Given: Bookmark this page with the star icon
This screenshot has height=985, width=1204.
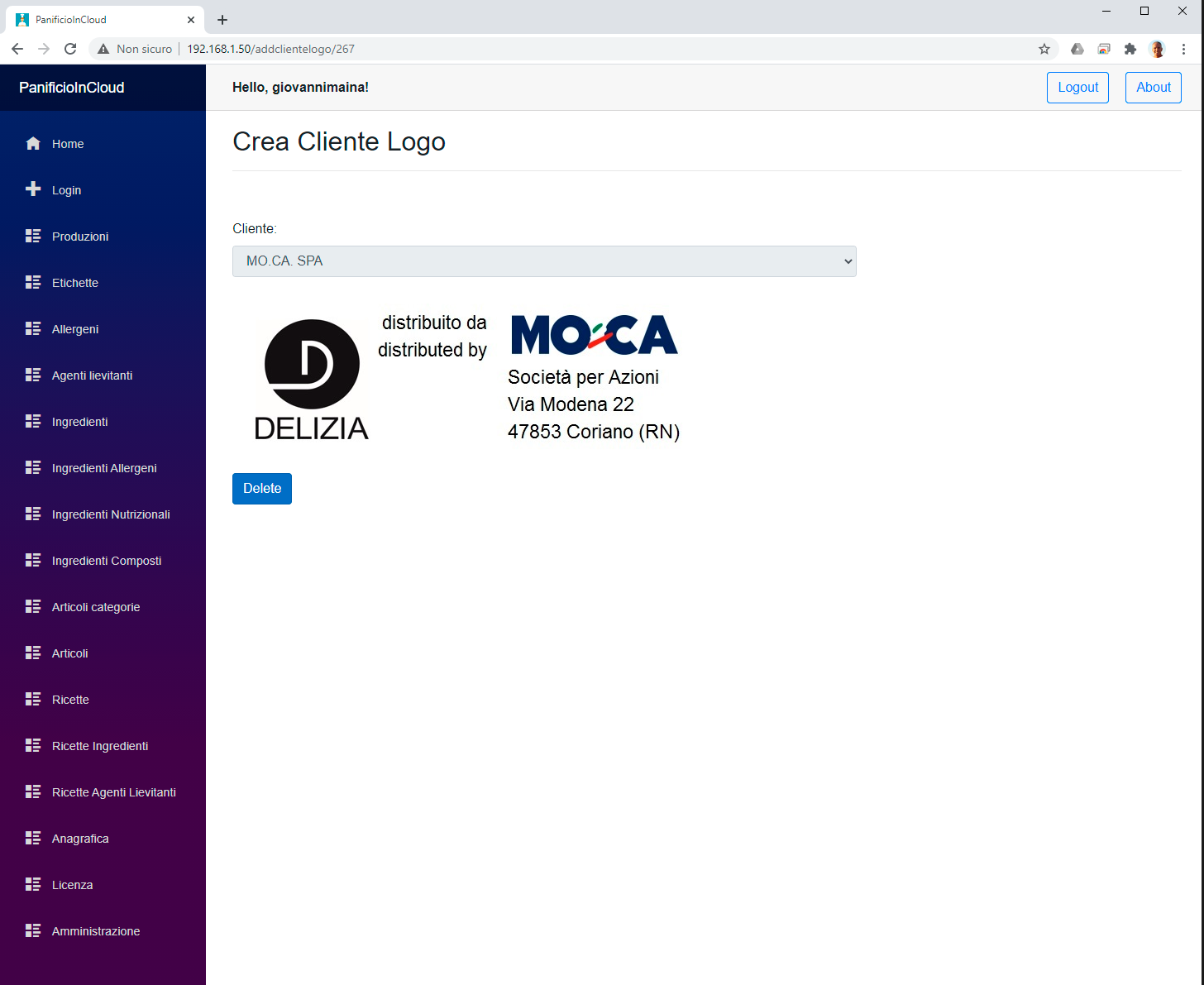Looking at the screenshot, I should (1044, 49).
